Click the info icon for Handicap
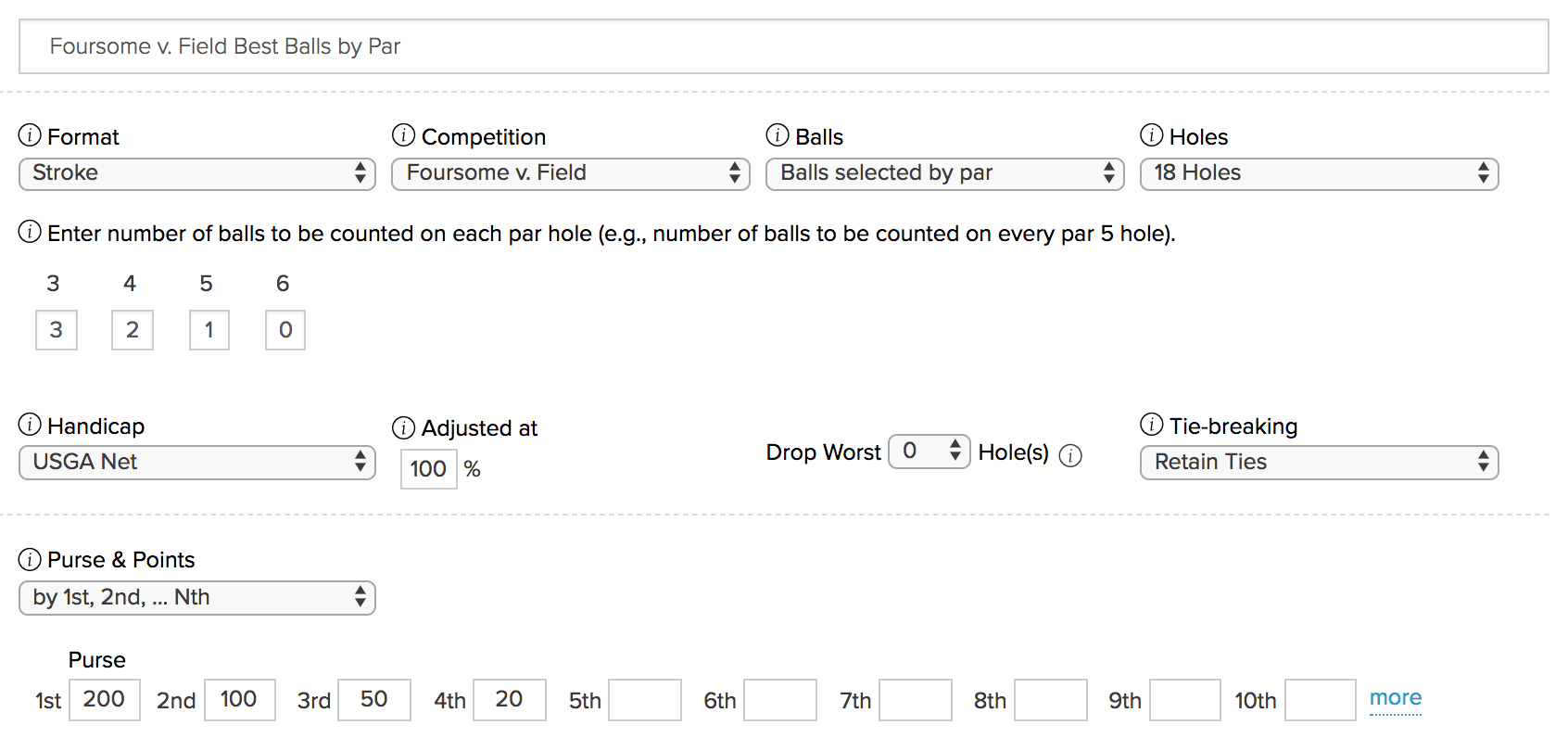This screenshot has height=751, width=1568. (x=30, y=426)
